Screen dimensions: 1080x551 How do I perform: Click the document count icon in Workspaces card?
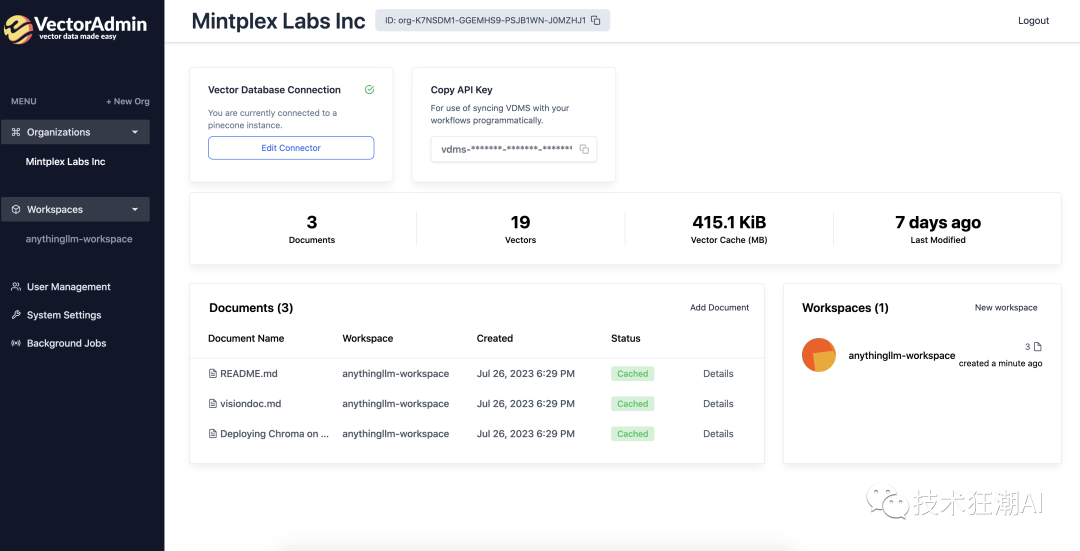[x=1038, y=346]
